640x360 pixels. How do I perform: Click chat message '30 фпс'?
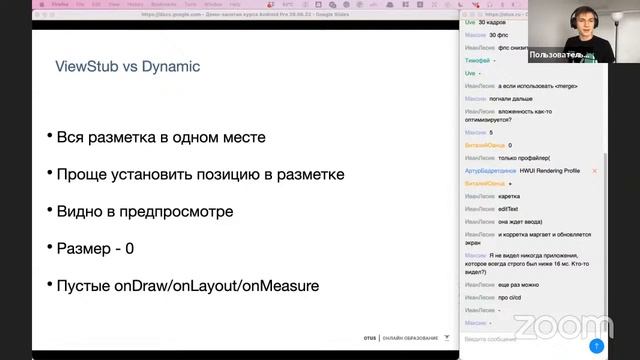click(x=498, y=35)
